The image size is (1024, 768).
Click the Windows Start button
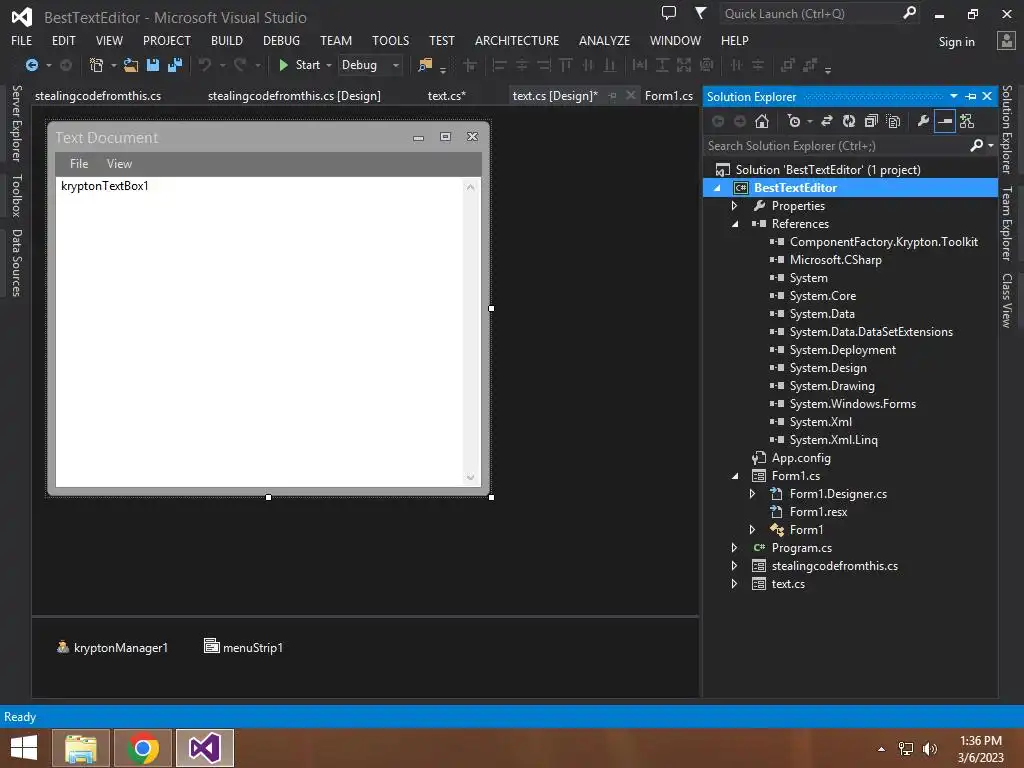pos(24,748)
